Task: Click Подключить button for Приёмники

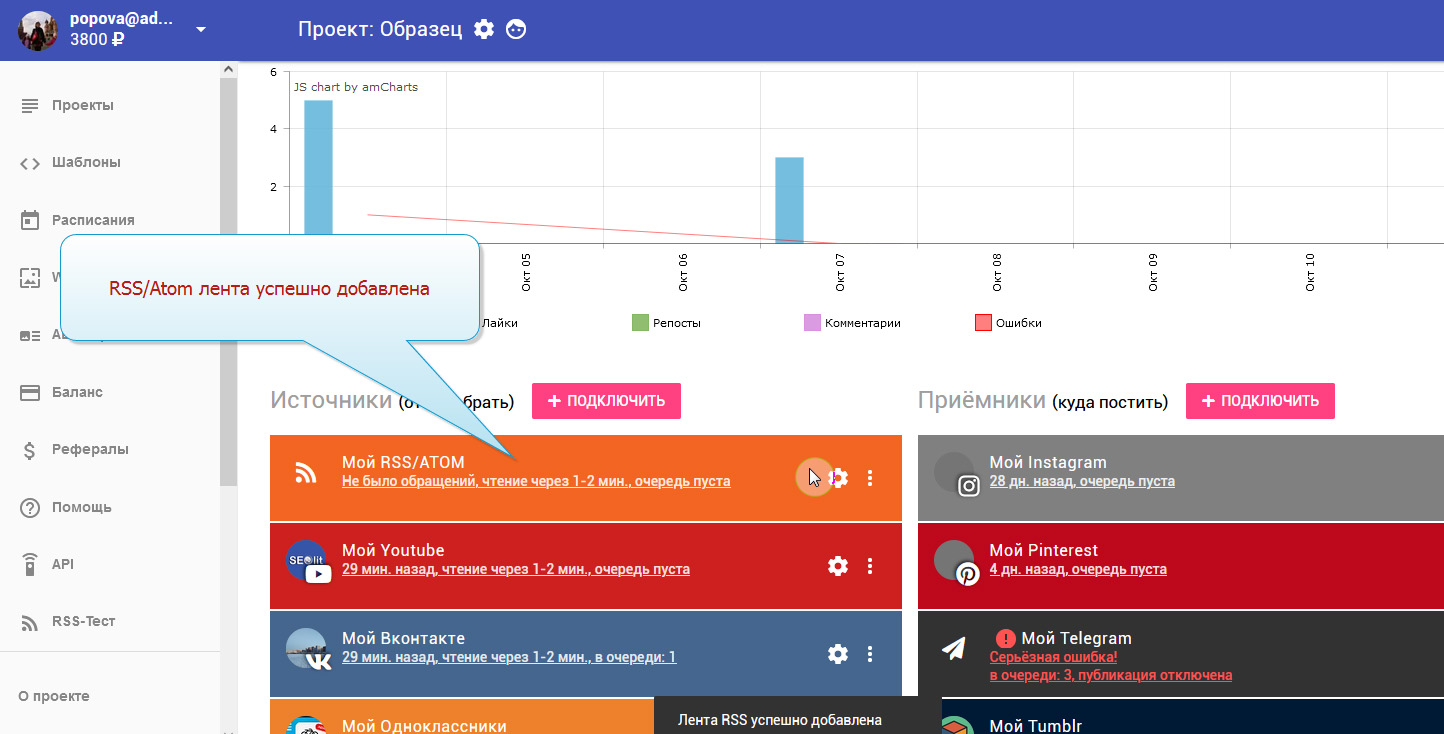Action: click(x=1260, y=401)
